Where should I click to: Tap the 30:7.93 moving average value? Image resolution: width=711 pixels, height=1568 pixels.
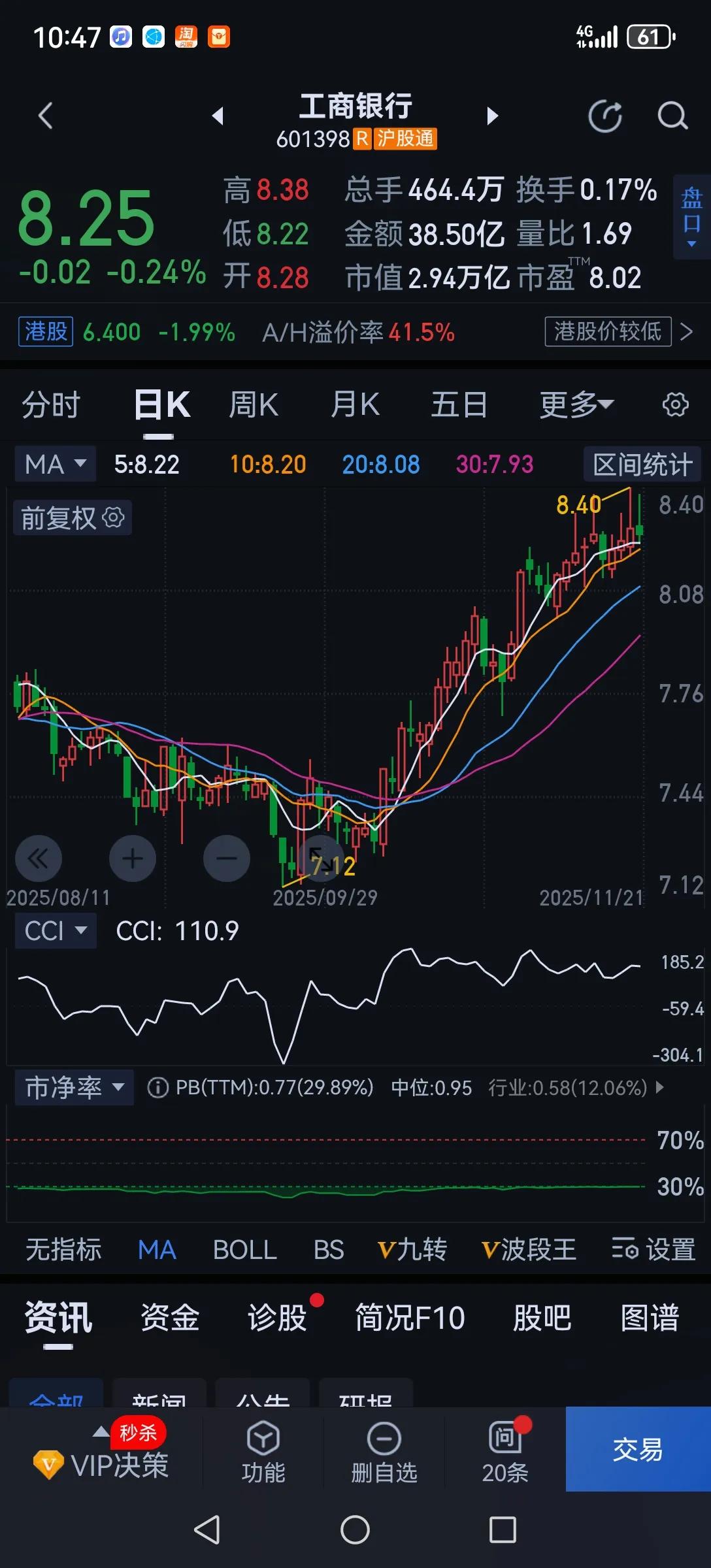495,465
